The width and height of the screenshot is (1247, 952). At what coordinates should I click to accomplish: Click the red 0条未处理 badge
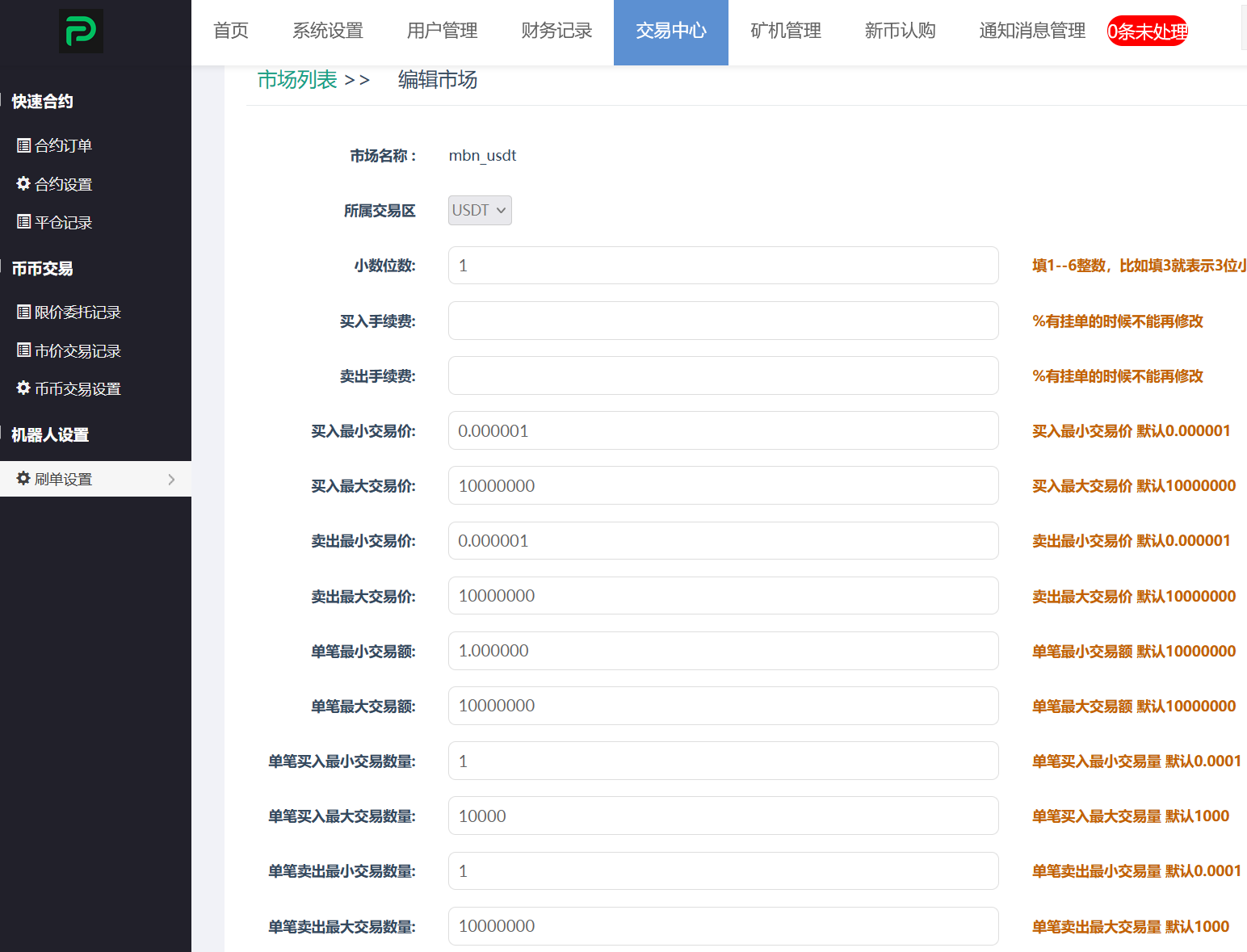pos(1148,31)
